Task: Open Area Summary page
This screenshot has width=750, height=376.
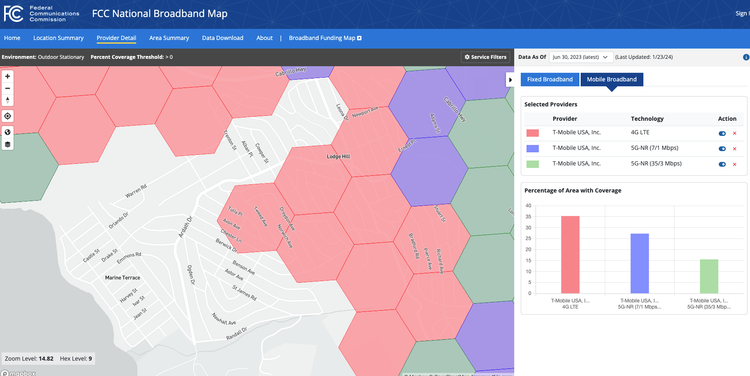Action: tap(169, 38)
